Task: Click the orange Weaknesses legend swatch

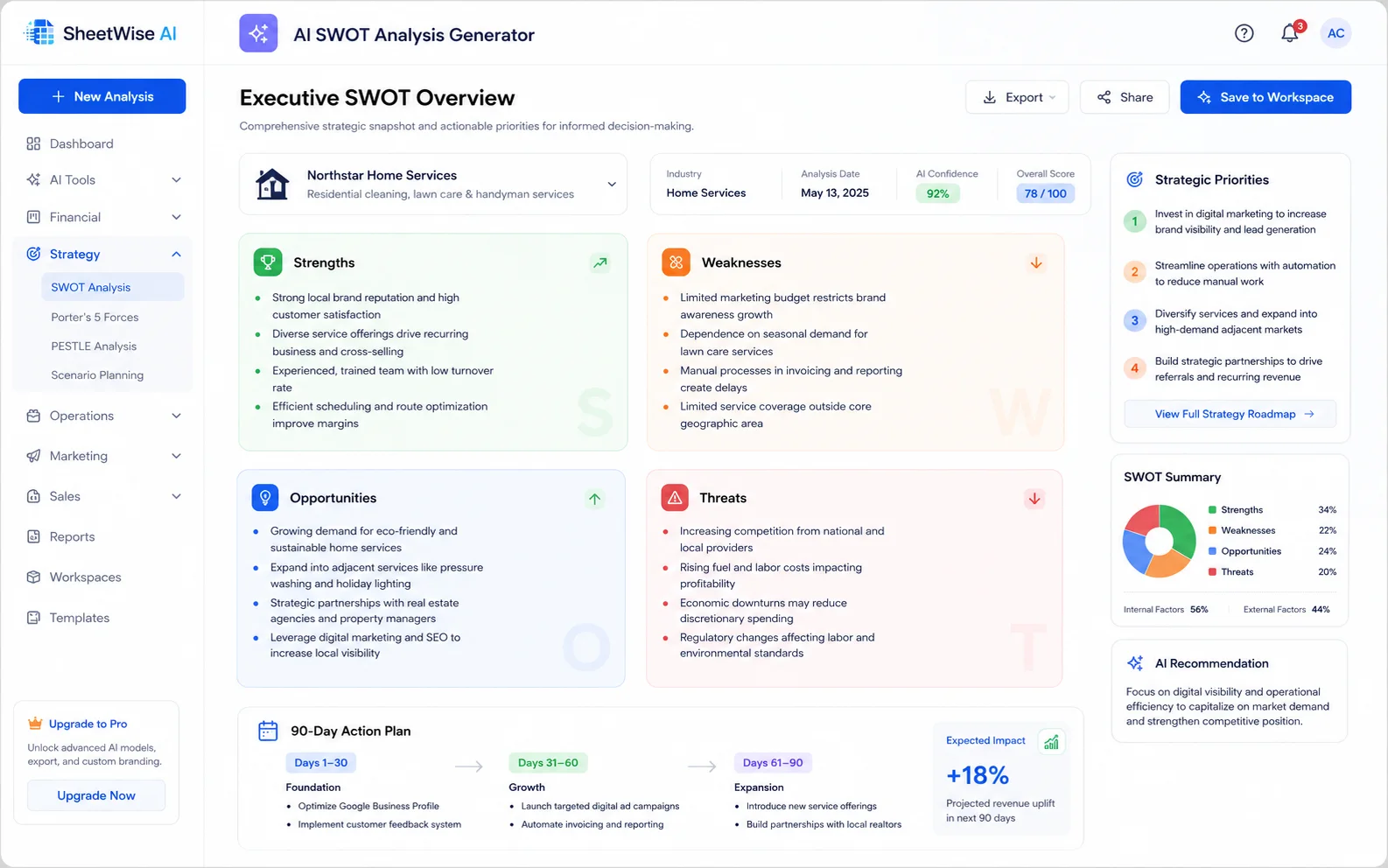Action: (x=1212, y=530)
